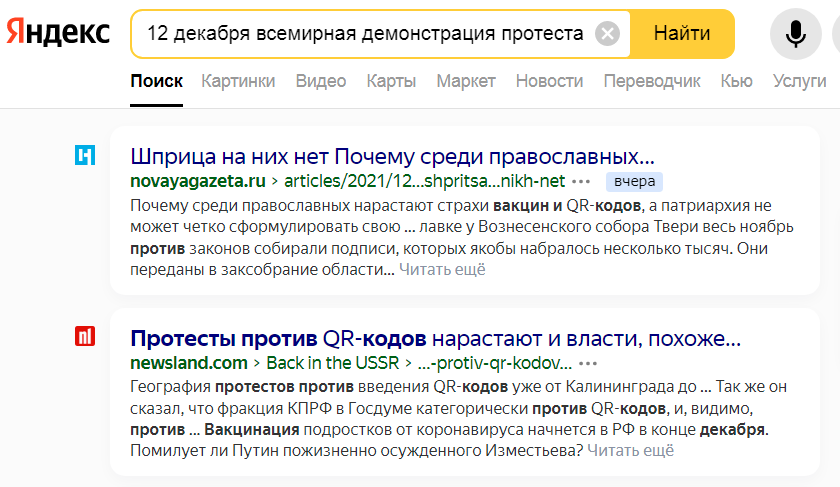Select the Переводчик tab

point(652,81)
